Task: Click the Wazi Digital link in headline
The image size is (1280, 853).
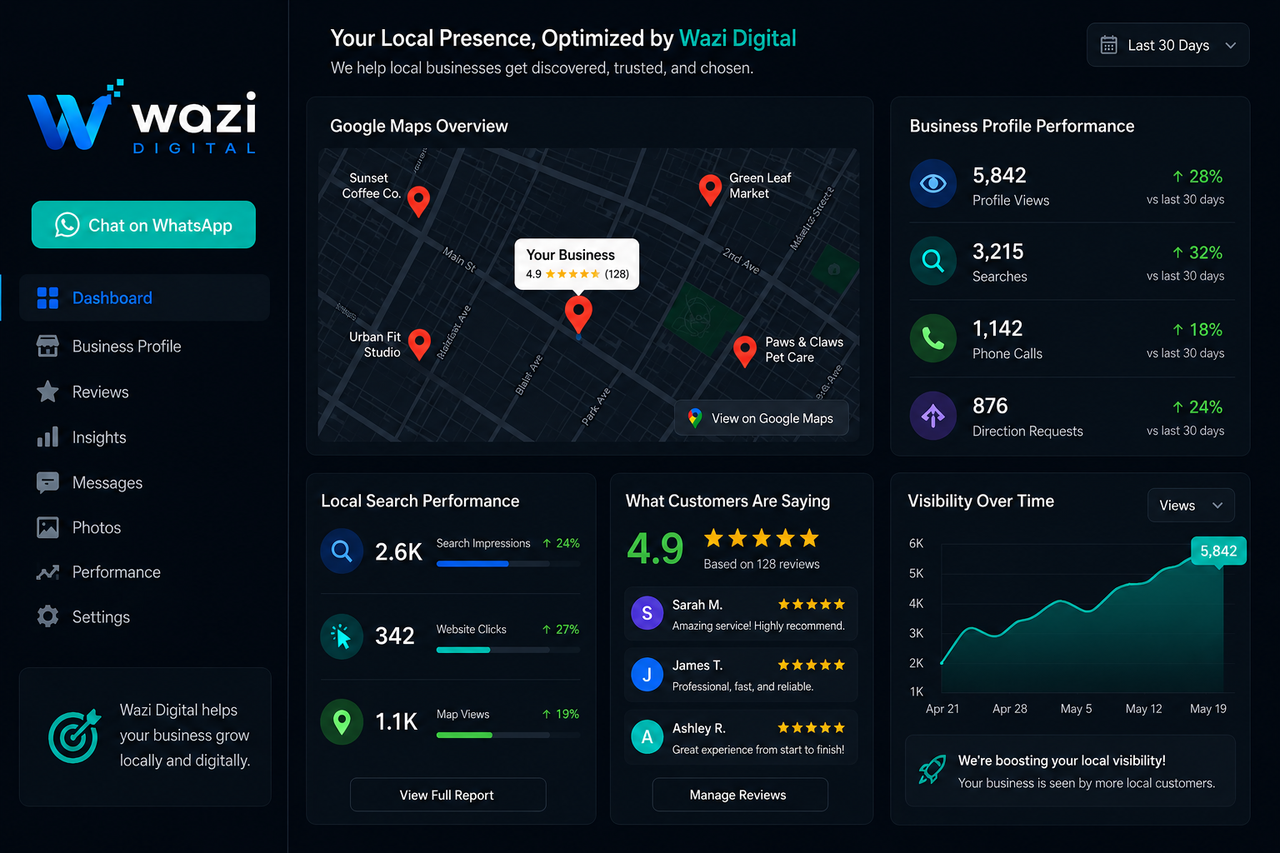Action: coord(738,39)
